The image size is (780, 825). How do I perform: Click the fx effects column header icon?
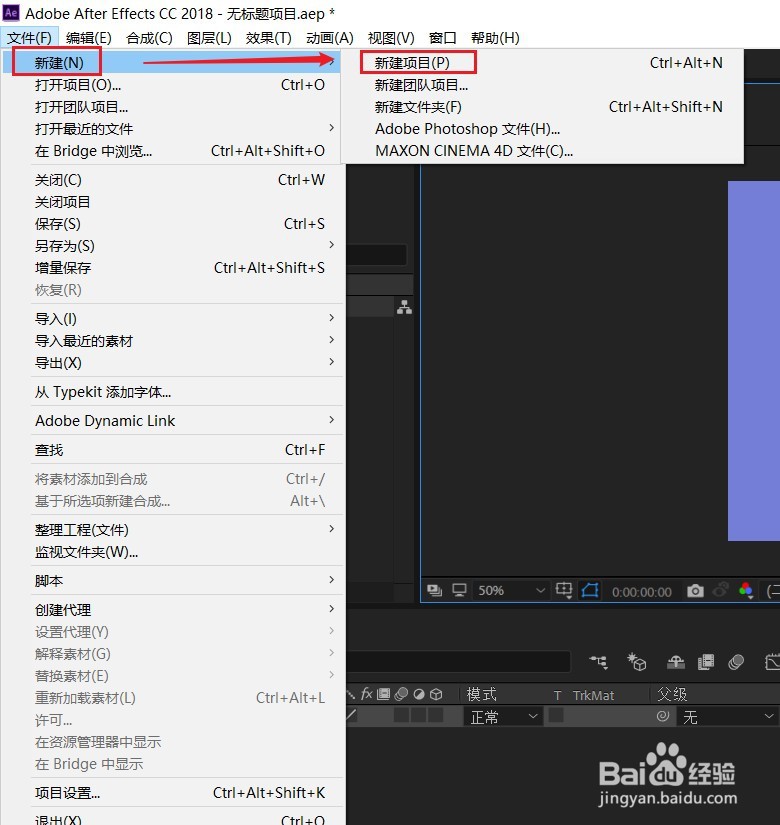point(367,694)
